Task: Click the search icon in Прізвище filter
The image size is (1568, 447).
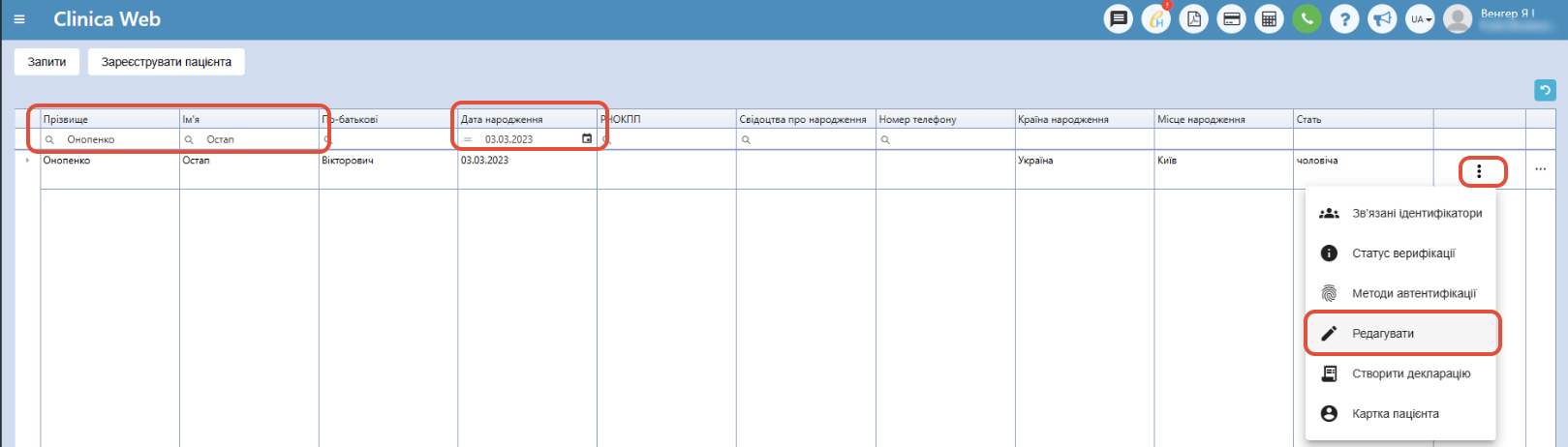Action: click(x=50, y=140)
